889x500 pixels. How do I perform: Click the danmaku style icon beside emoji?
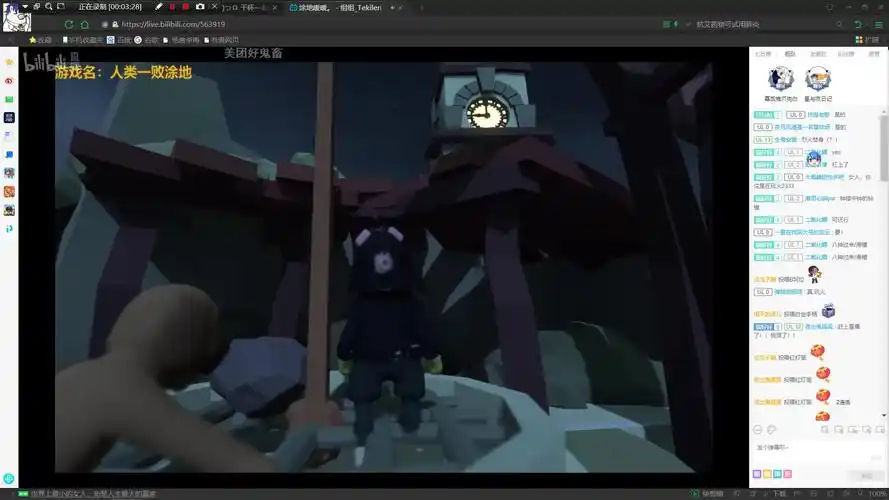point(770,429)
